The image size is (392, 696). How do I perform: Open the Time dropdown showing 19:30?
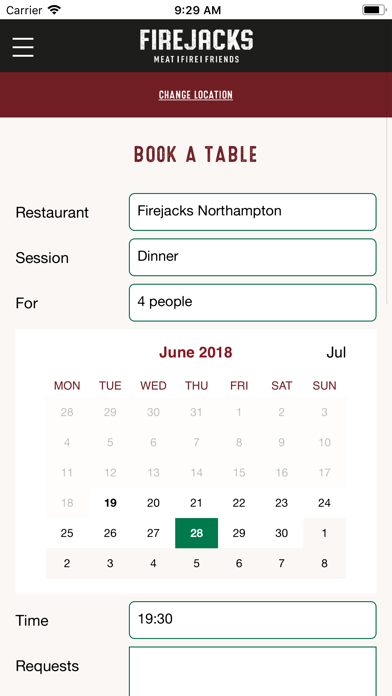(x=253, y=620)
